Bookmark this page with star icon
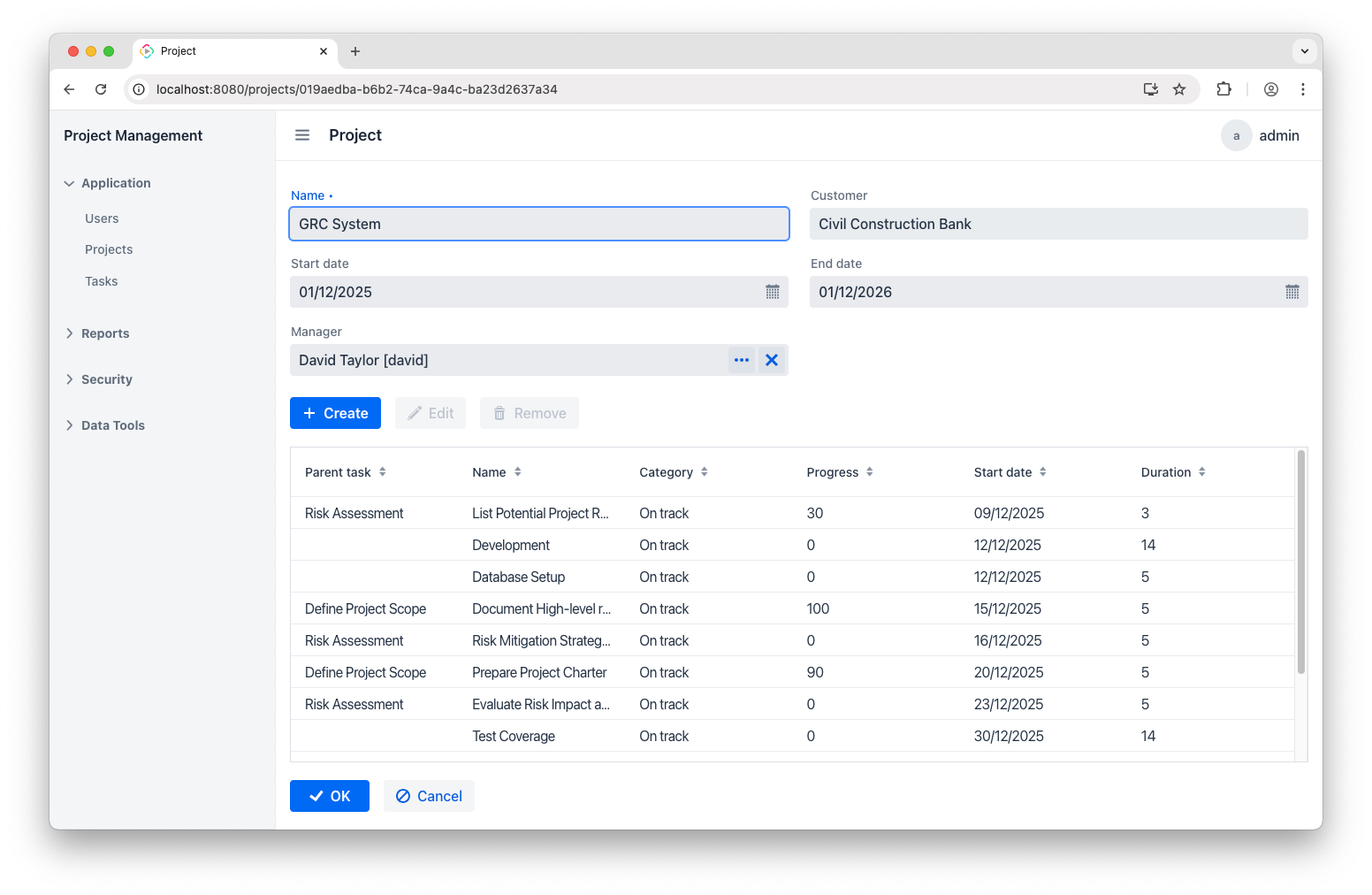The height and width of the screenshot is (895, 1372). (x=1179, y=89)
